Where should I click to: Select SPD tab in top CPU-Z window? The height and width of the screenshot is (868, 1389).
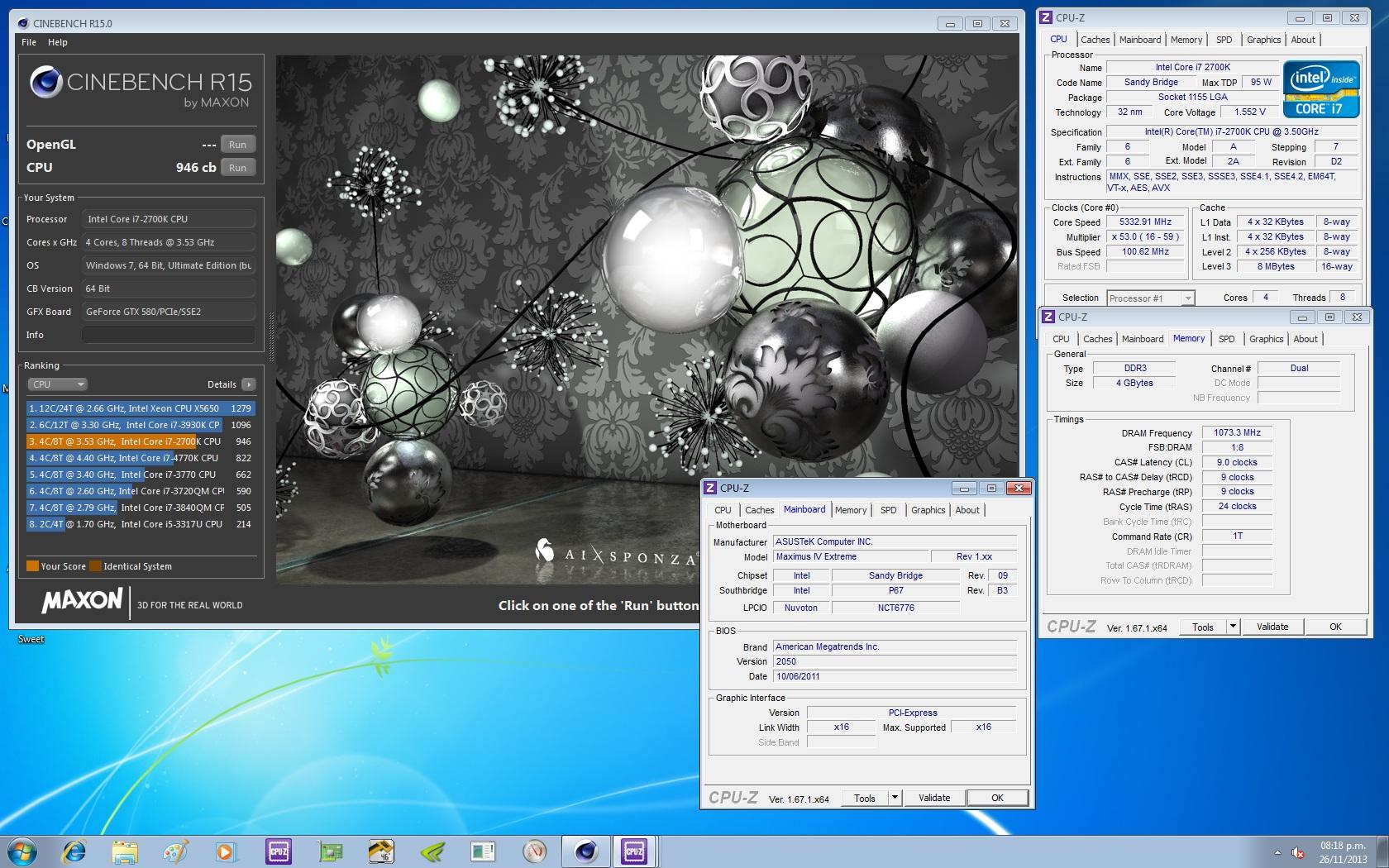[1224, 40]
